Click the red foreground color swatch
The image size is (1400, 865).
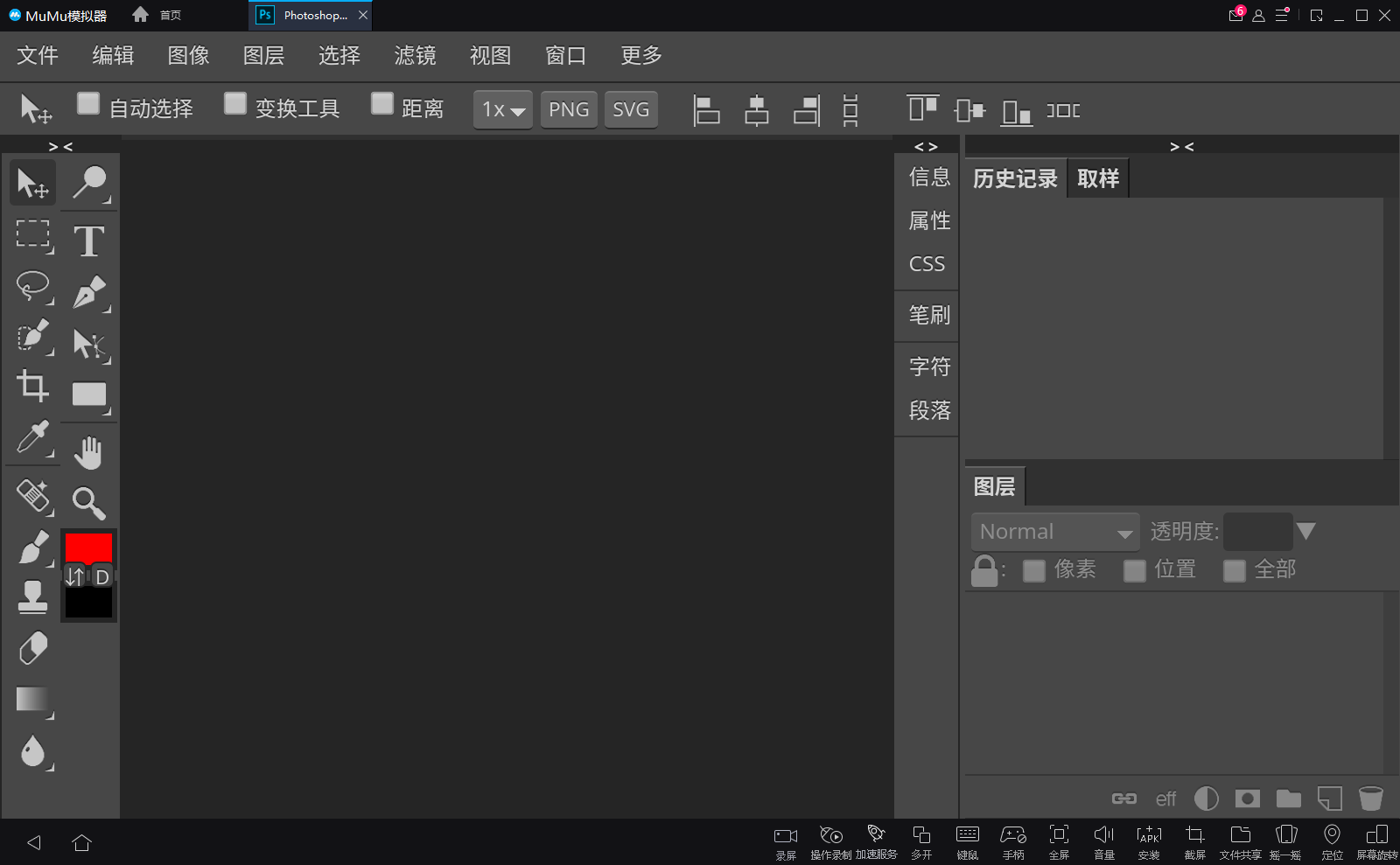coord(88,547)
